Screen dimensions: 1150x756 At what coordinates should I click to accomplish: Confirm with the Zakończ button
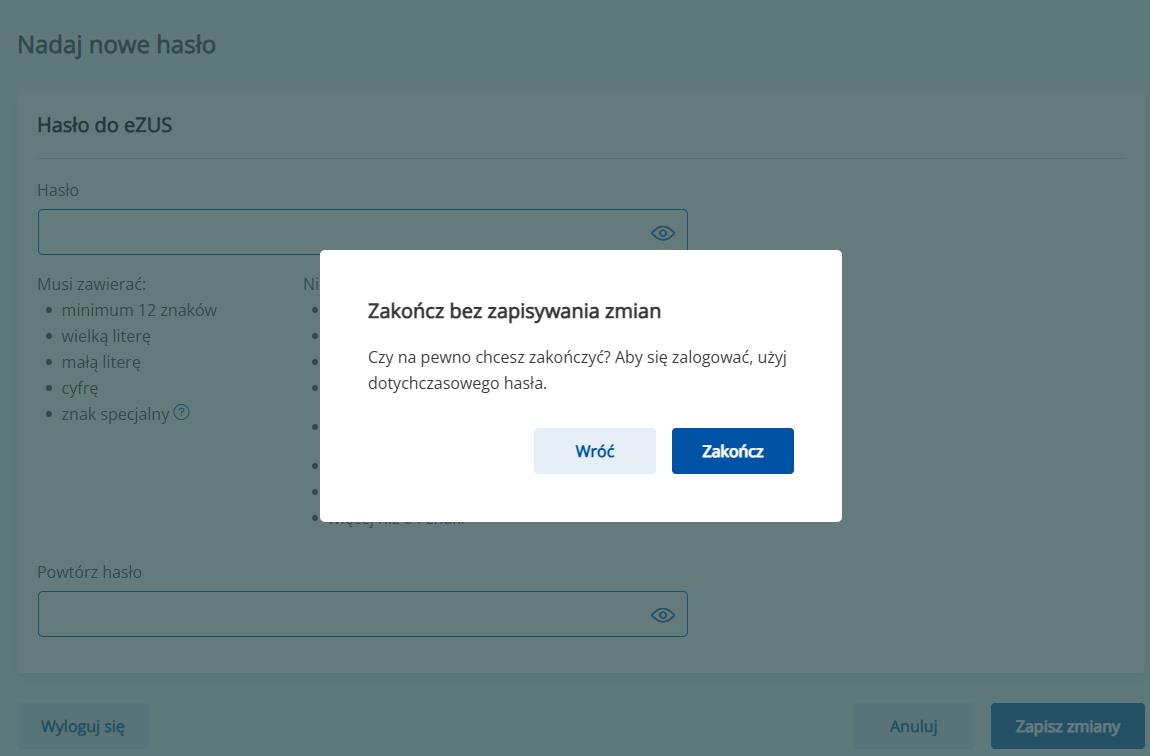click(x=732, y=451)
